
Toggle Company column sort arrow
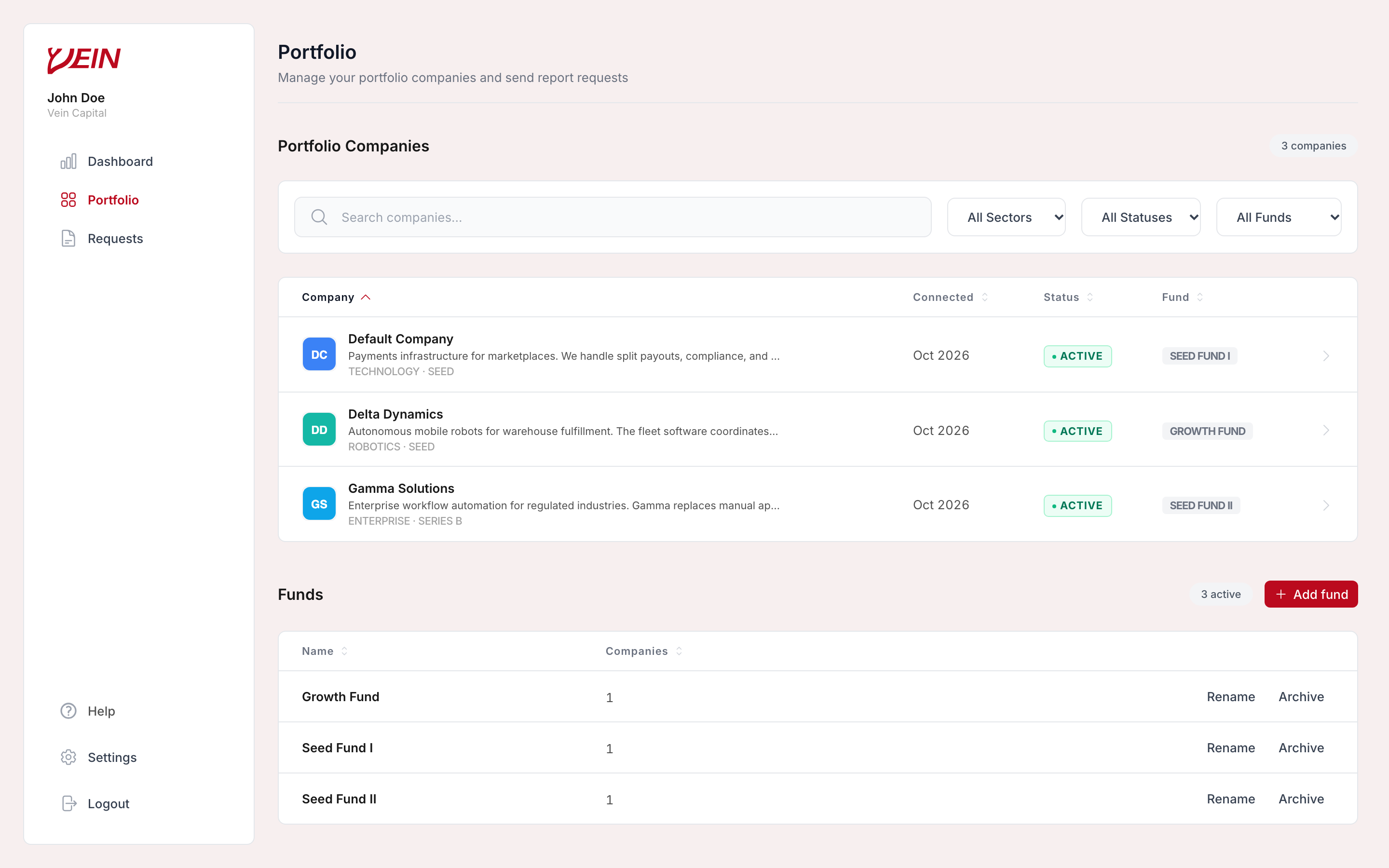(x=366, y=298)
